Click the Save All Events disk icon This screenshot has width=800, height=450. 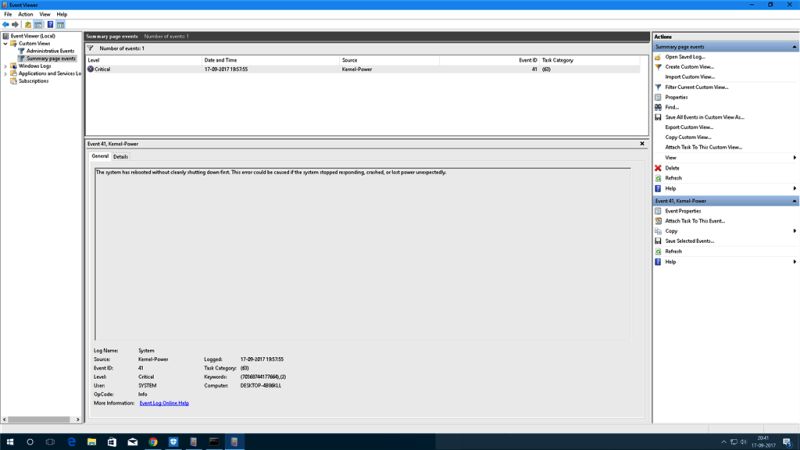click(658, 117)
